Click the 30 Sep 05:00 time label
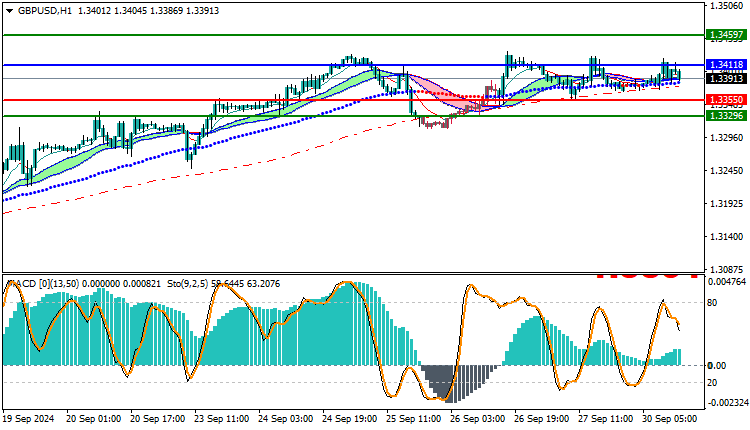Image resolution: width=750 pixels, height=430 pixels. pos(670,419)
